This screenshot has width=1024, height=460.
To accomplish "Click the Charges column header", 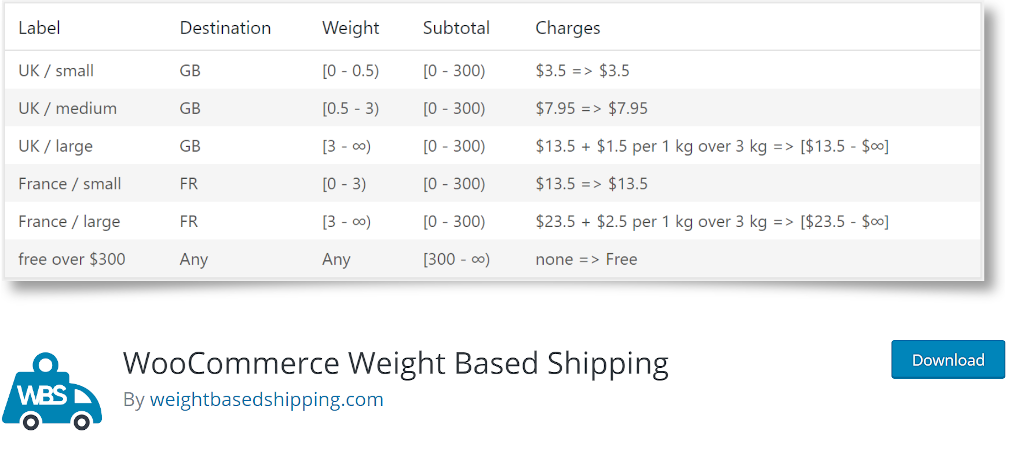I will pyautogui.click(x=568, y=28).
